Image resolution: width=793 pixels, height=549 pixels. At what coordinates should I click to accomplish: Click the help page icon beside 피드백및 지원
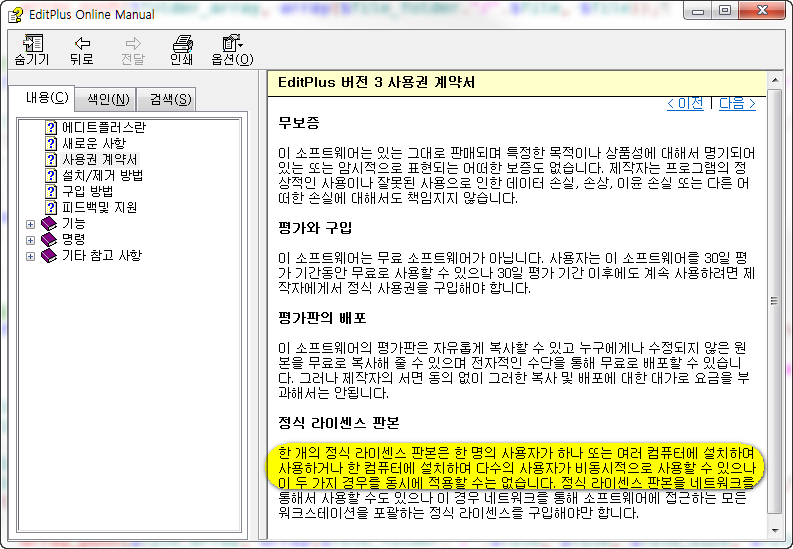point(51,208)
